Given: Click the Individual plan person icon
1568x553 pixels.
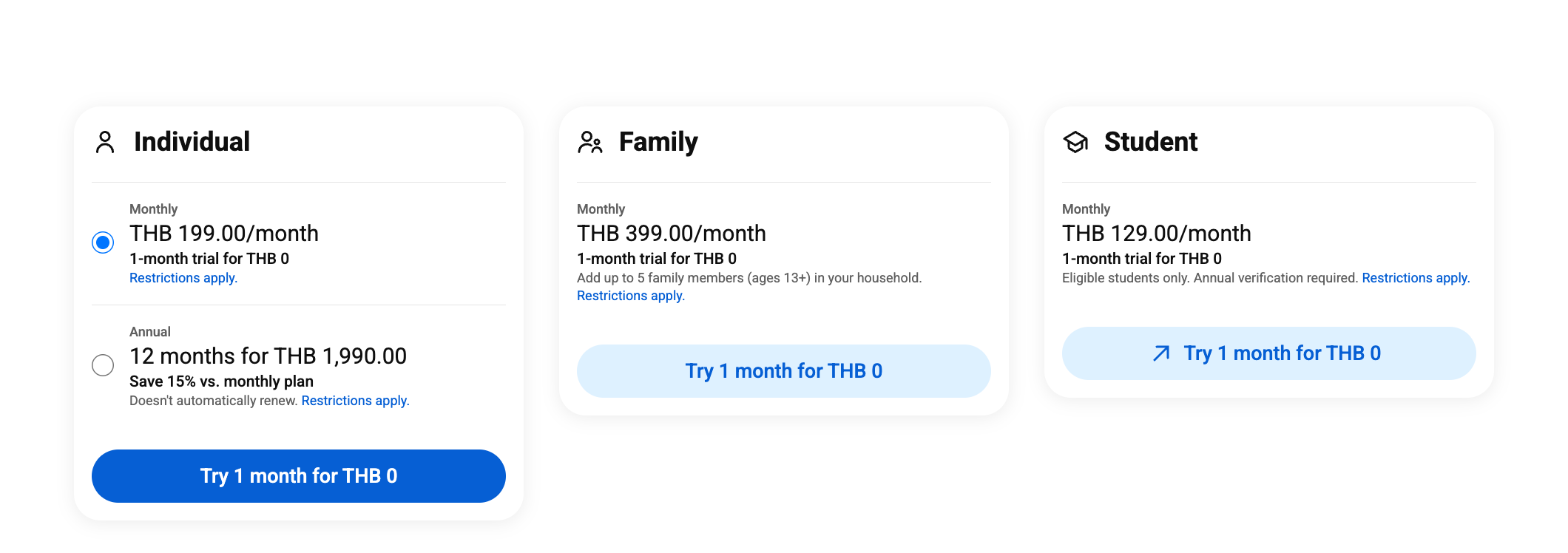Looking at the screenshot, I should pos(105,142).
